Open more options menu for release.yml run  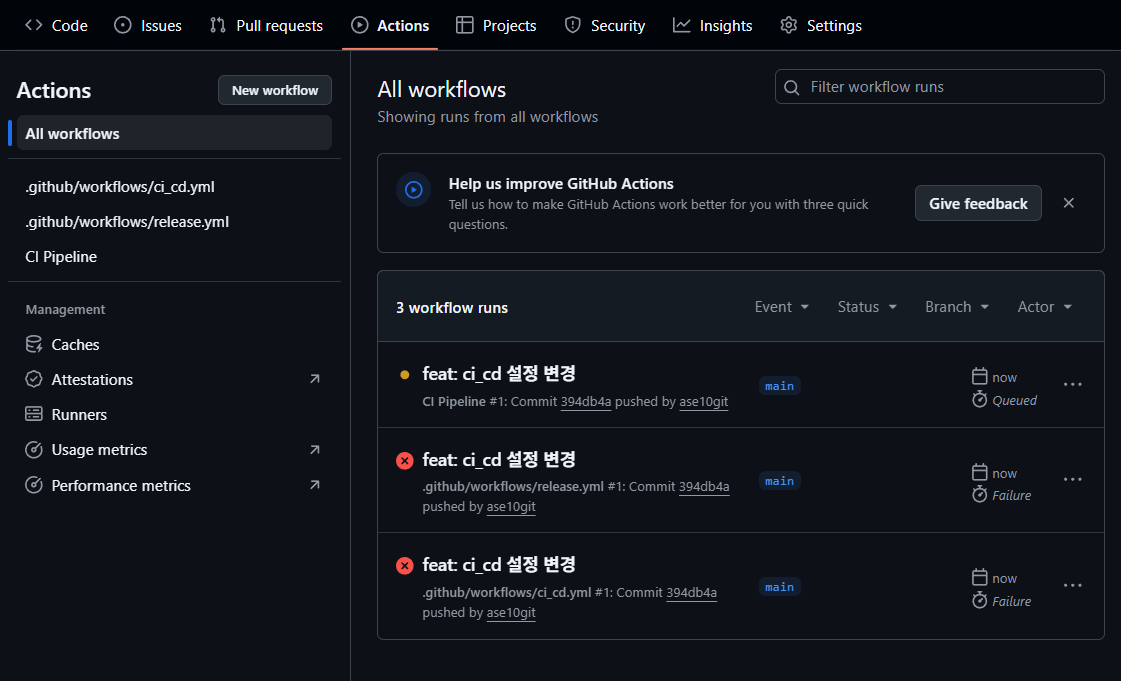[1072, 479]
